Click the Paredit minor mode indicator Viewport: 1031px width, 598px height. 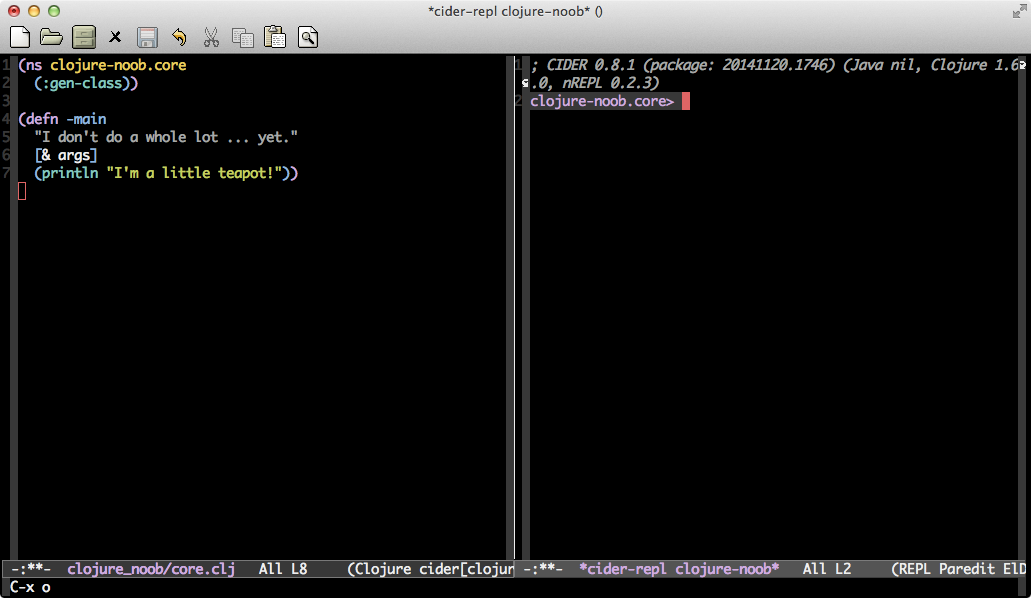point(968,569)
